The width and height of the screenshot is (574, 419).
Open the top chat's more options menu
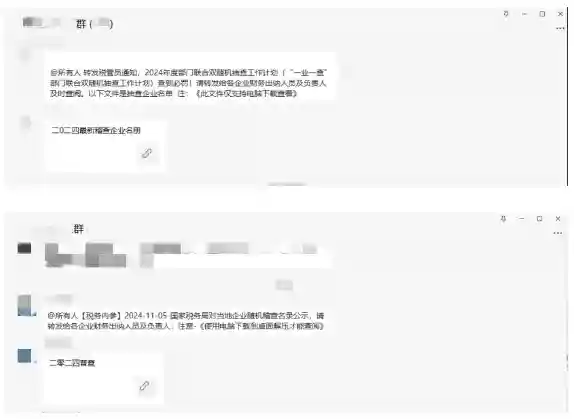point(560,28)
